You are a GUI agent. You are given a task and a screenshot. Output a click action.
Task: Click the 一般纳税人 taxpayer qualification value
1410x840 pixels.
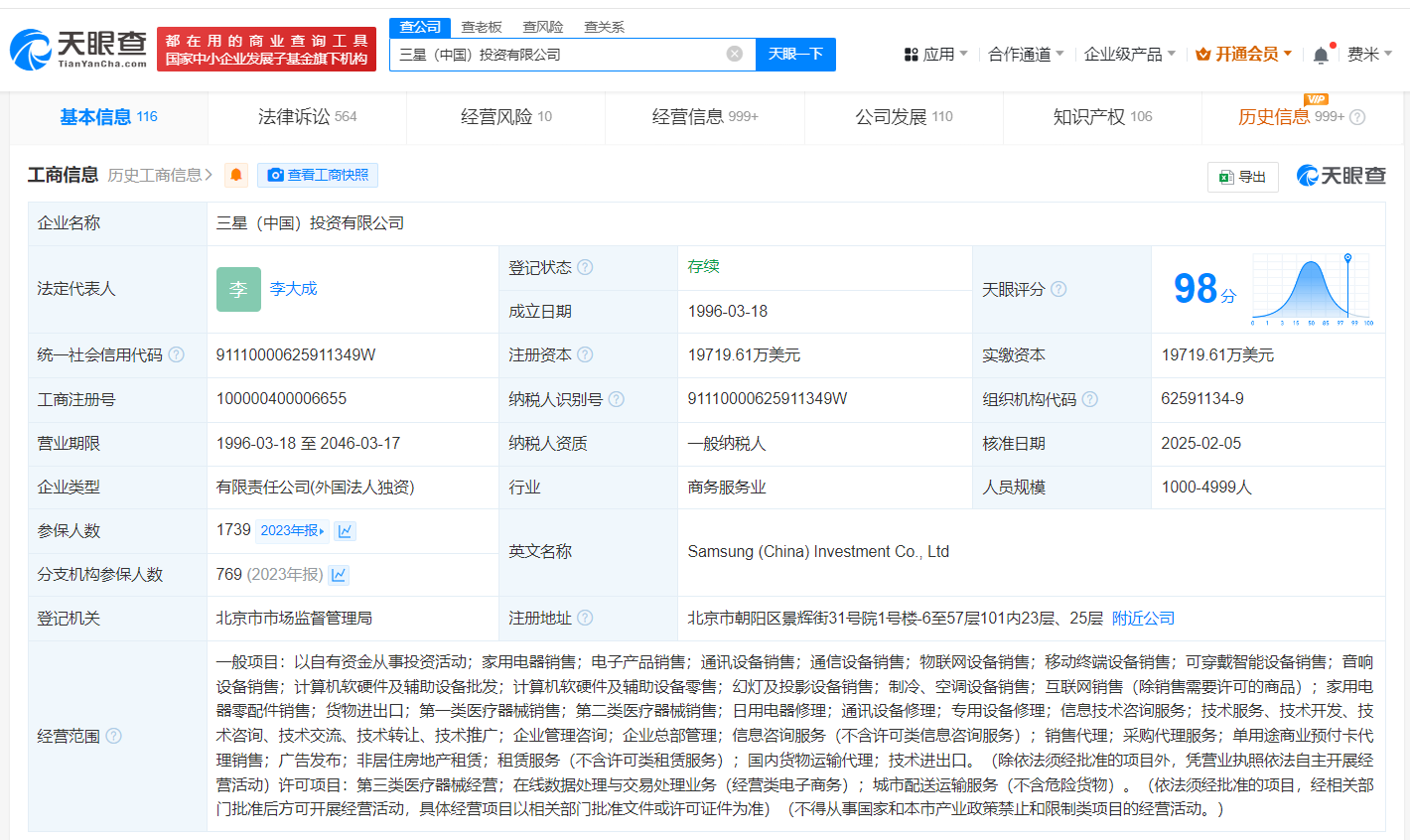[x=727, y=443]
